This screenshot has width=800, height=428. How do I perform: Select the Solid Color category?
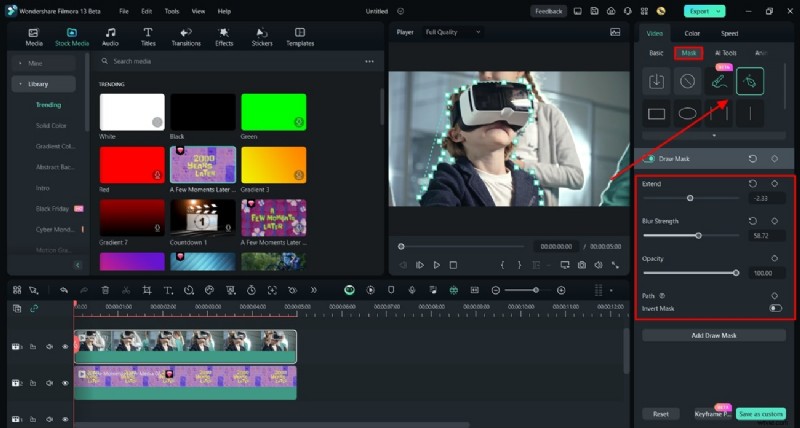(51, 125)
